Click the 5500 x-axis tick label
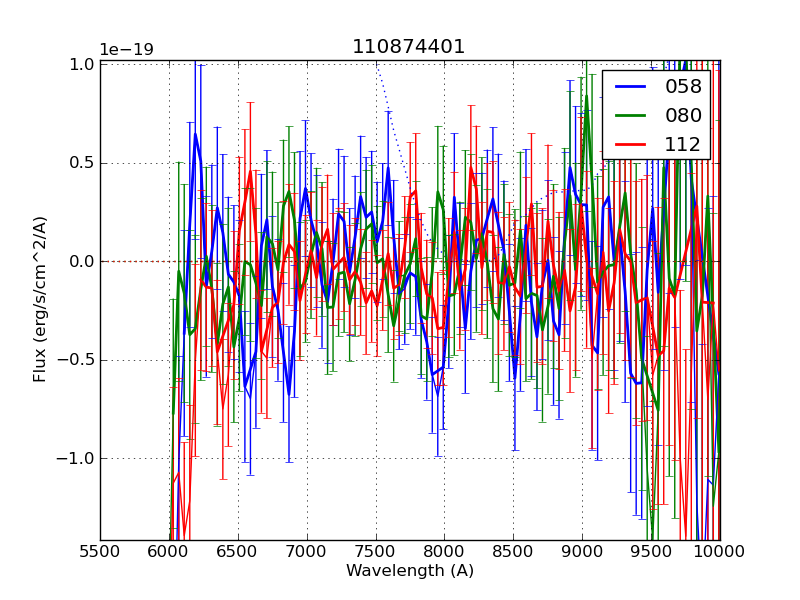800x600 pixels. 100,550
